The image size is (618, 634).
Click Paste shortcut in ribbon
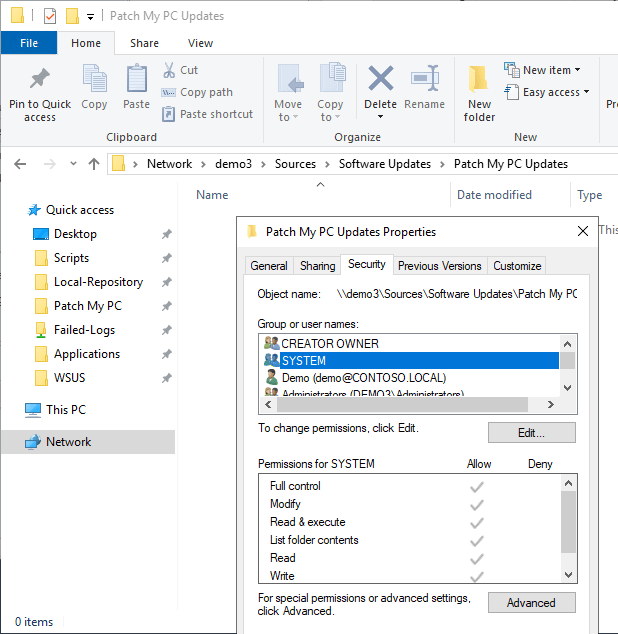[207, 114]
